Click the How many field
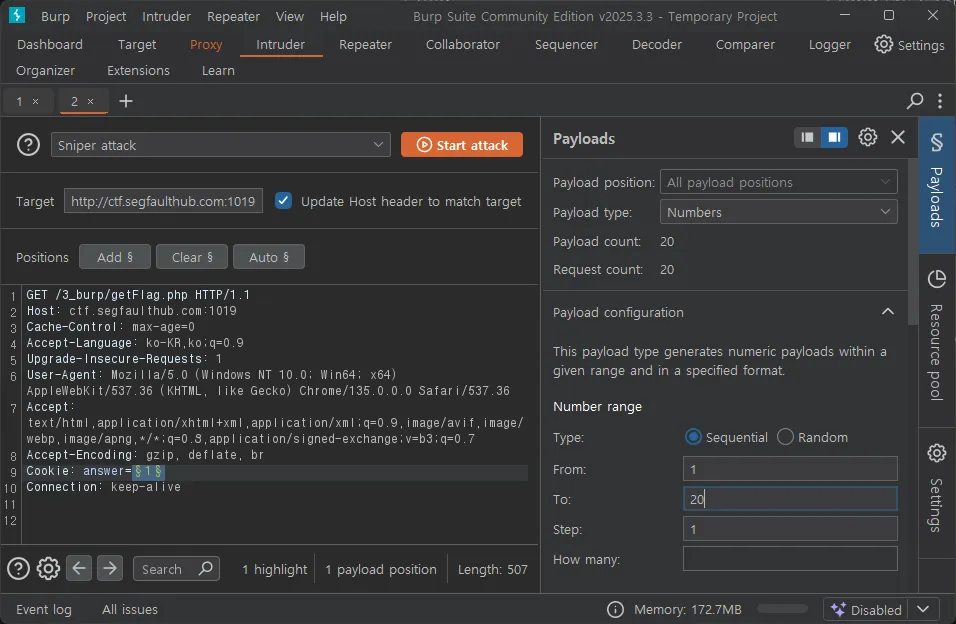 point(790,559)
